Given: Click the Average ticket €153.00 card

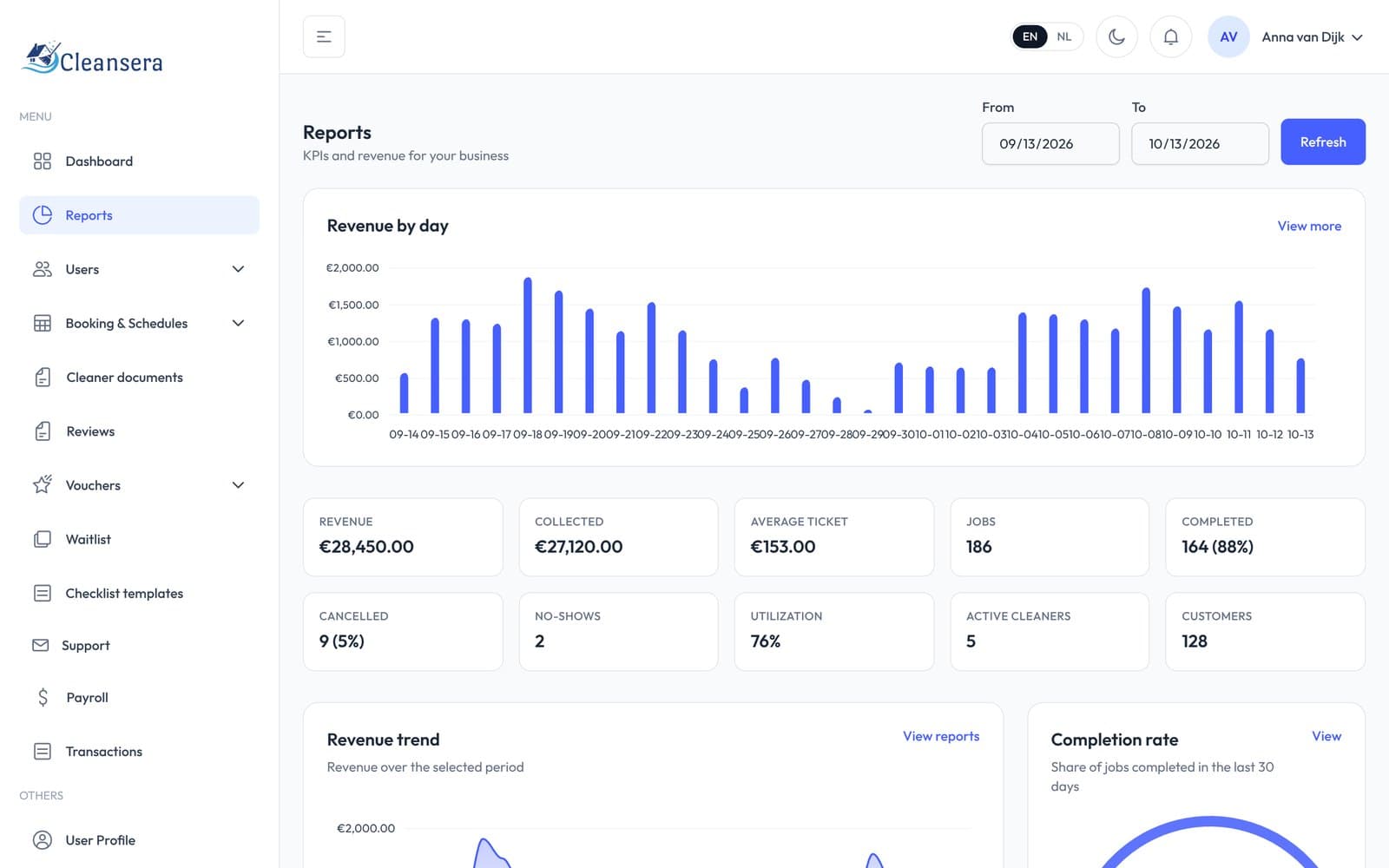Looking at the screenshot, I should tap(834, 536).
